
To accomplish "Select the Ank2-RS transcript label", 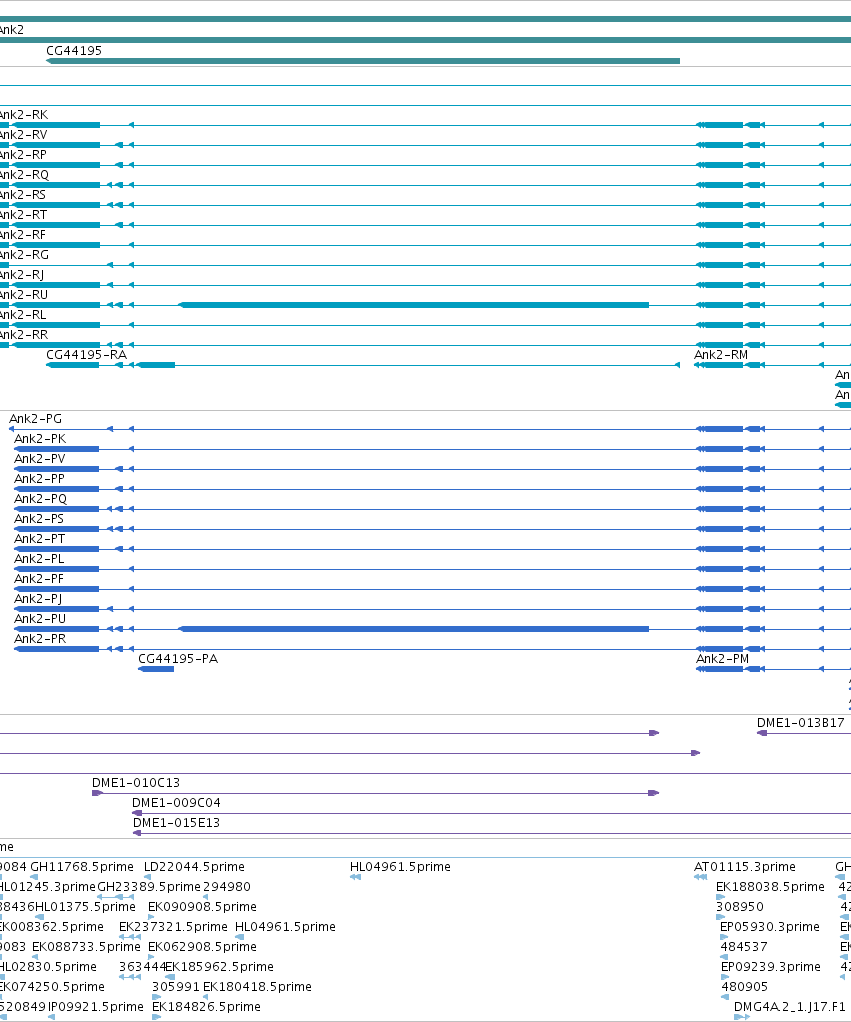I will [x=23, y=195].
